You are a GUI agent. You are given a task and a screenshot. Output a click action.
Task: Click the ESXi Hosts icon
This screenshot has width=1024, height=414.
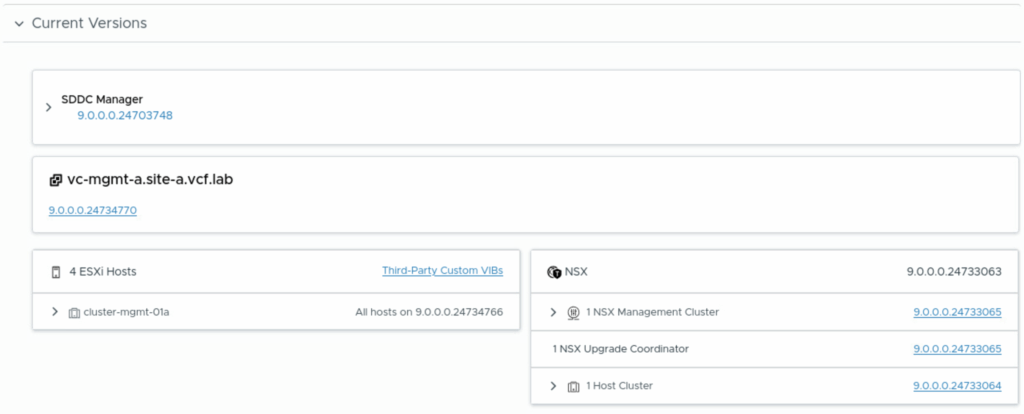click(x=55, y=271)
